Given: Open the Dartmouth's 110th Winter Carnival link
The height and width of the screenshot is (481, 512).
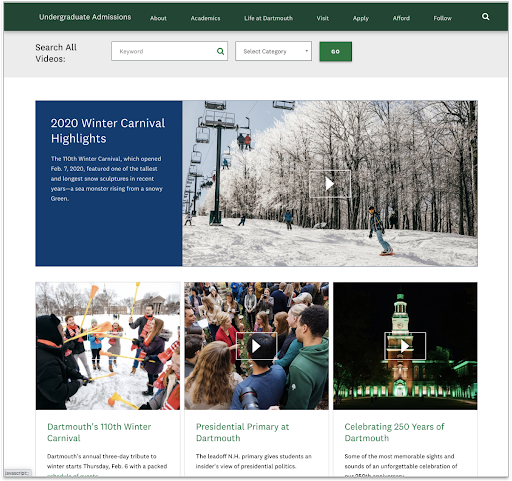Looking at the screenshot, I should (x=99, y=432).
